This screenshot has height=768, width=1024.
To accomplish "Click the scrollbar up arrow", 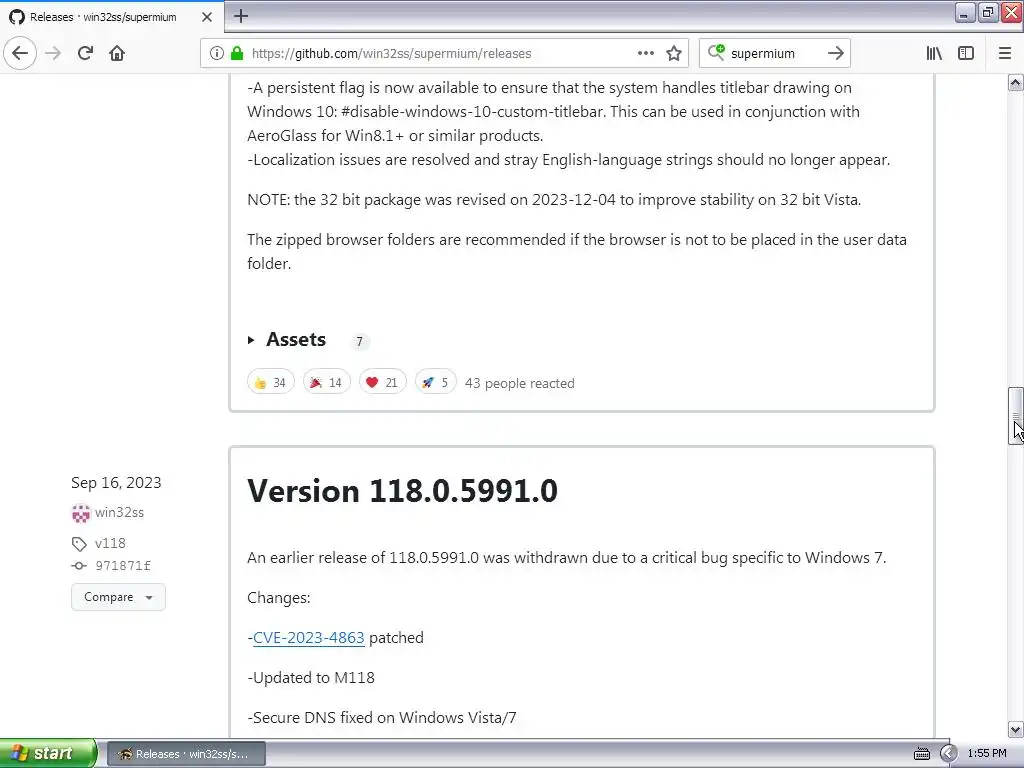I will tap(1016, 82).
